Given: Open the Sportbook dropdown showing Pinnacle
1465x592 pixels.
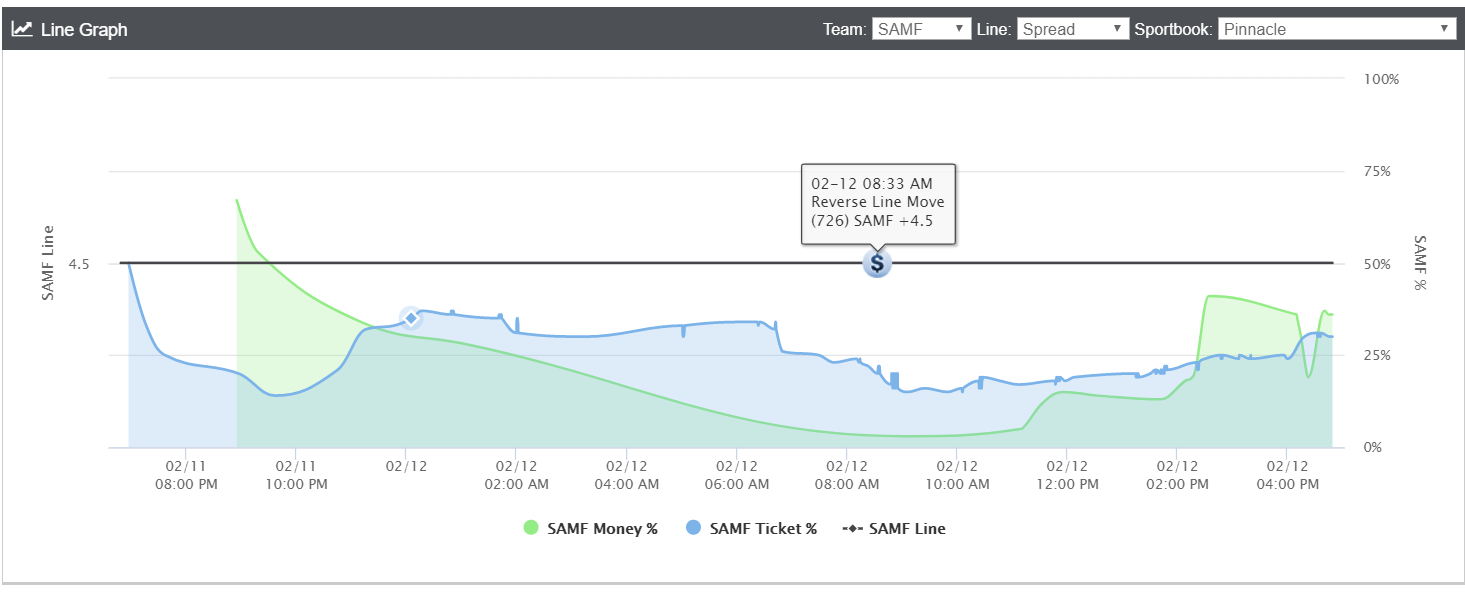Looking at the screenshot, I should (1336, 29).
